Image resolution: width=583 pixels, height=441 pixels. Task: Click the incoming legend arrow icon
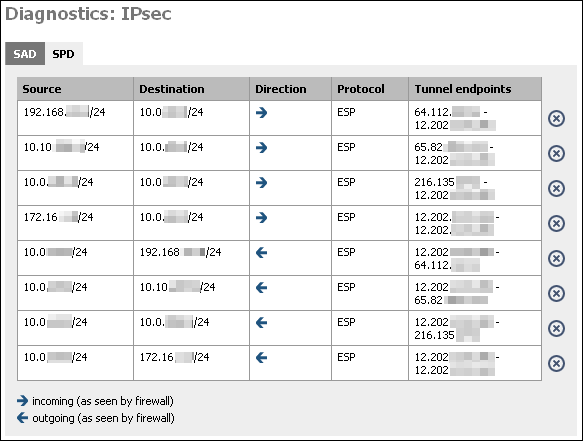click(22, 400)
